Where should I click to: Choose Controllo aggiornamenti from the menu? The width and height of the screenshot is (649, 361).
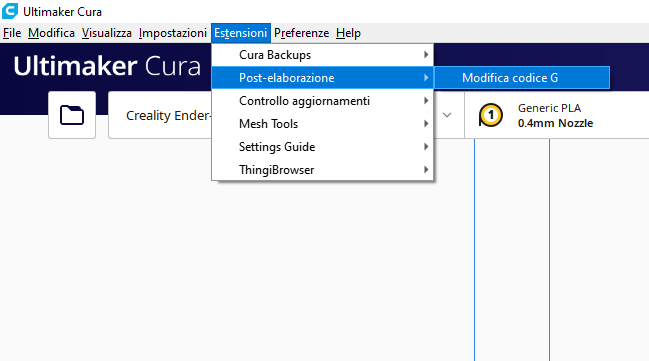[322, 101]
